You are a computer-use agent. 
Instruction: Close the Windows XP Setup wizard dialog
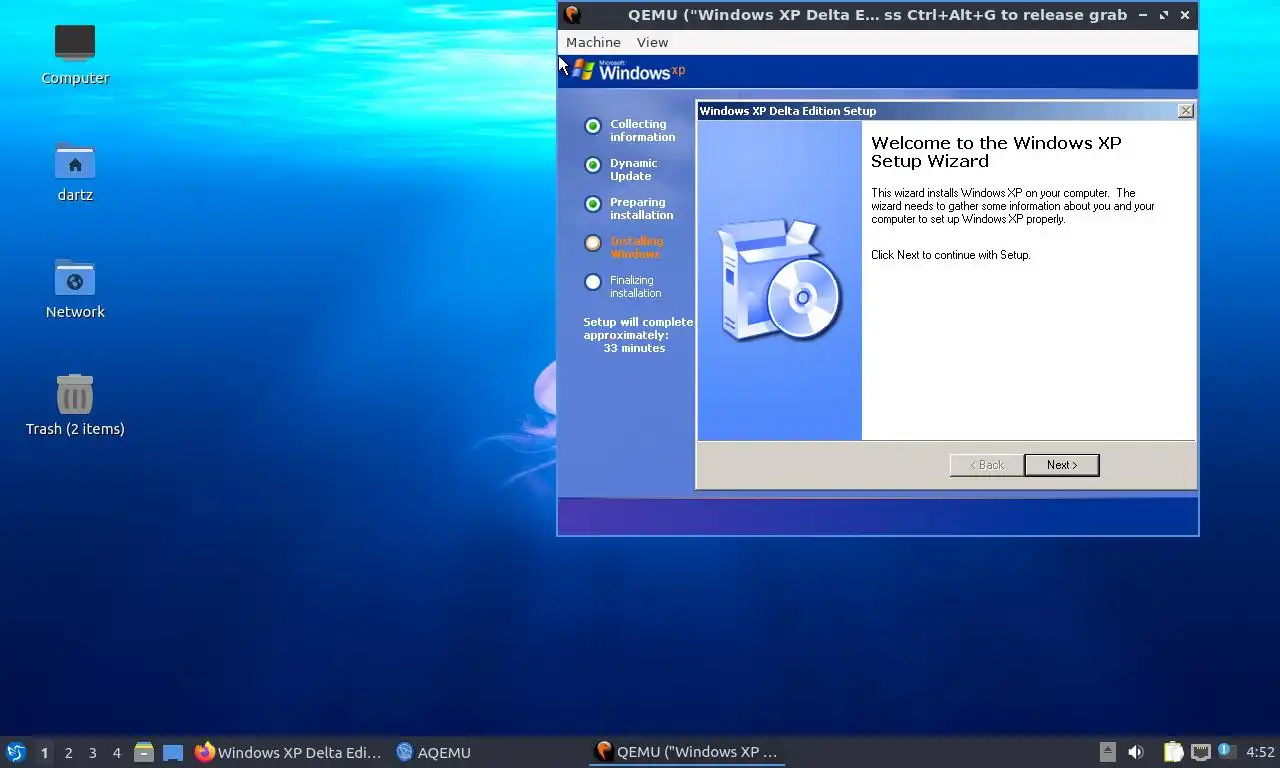click(x=1186, y=111)
